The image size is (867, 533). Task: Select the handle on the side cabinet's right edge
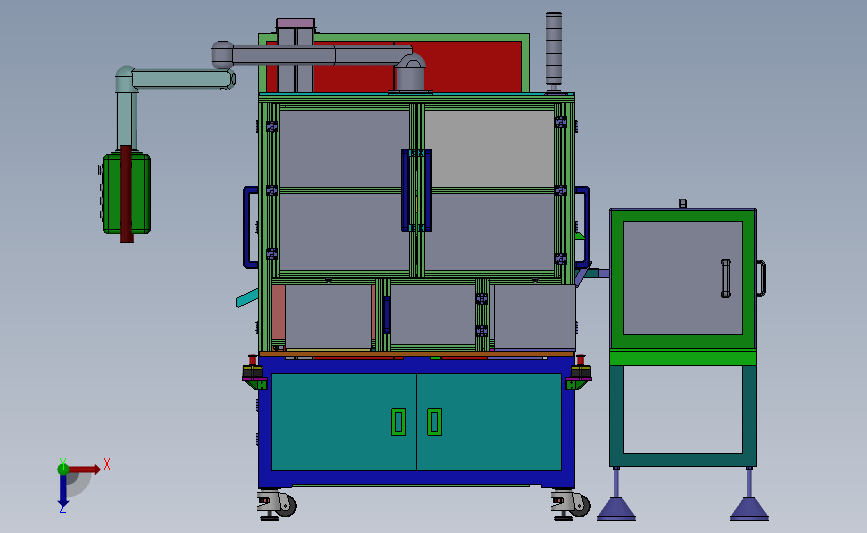point(761,278)
